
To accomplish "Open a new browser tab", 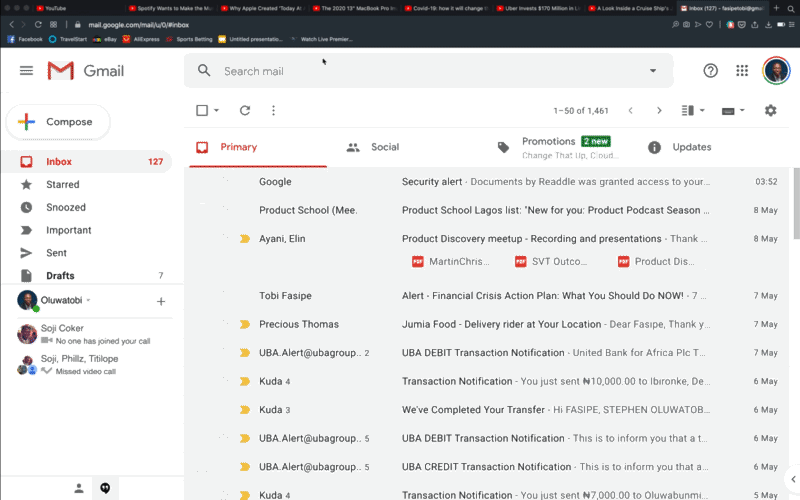I will [776, 8].
